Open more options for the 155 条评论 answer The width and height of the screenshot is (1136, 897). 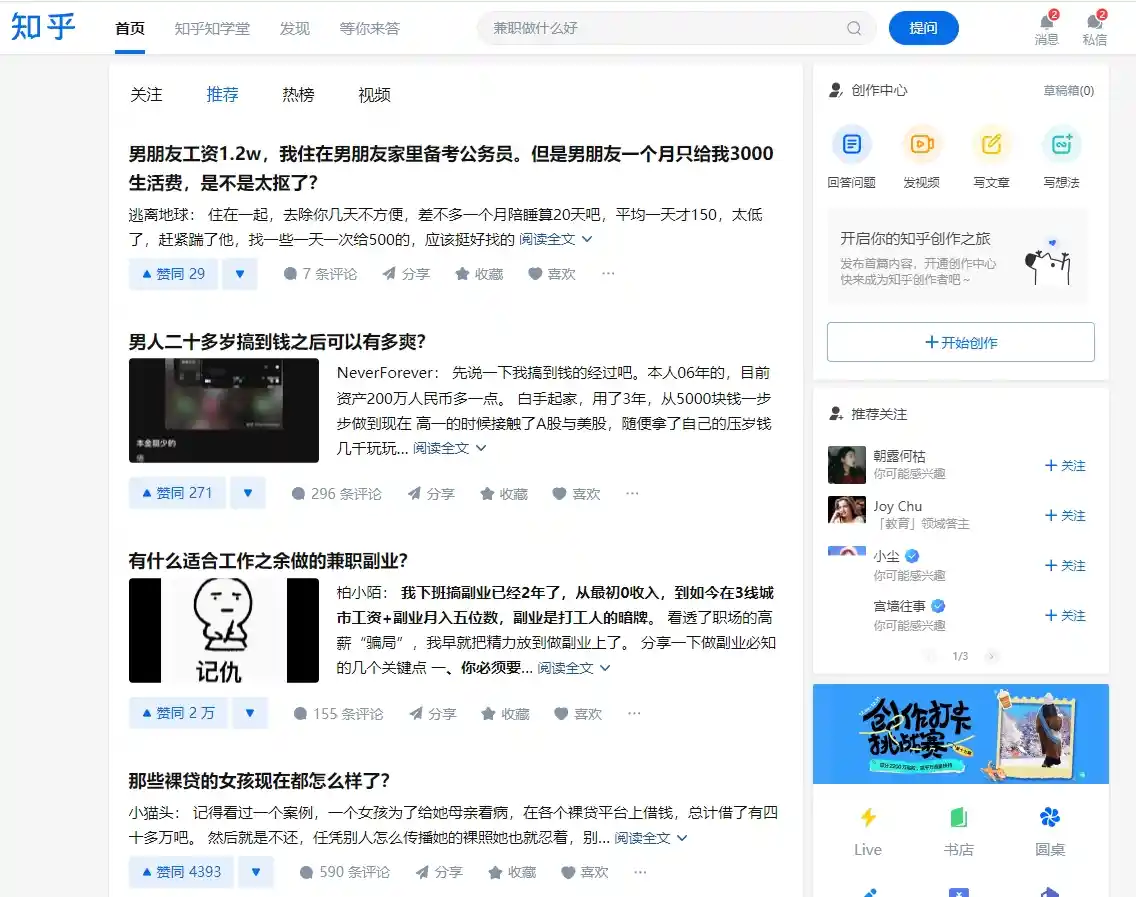tap(634, 714)
